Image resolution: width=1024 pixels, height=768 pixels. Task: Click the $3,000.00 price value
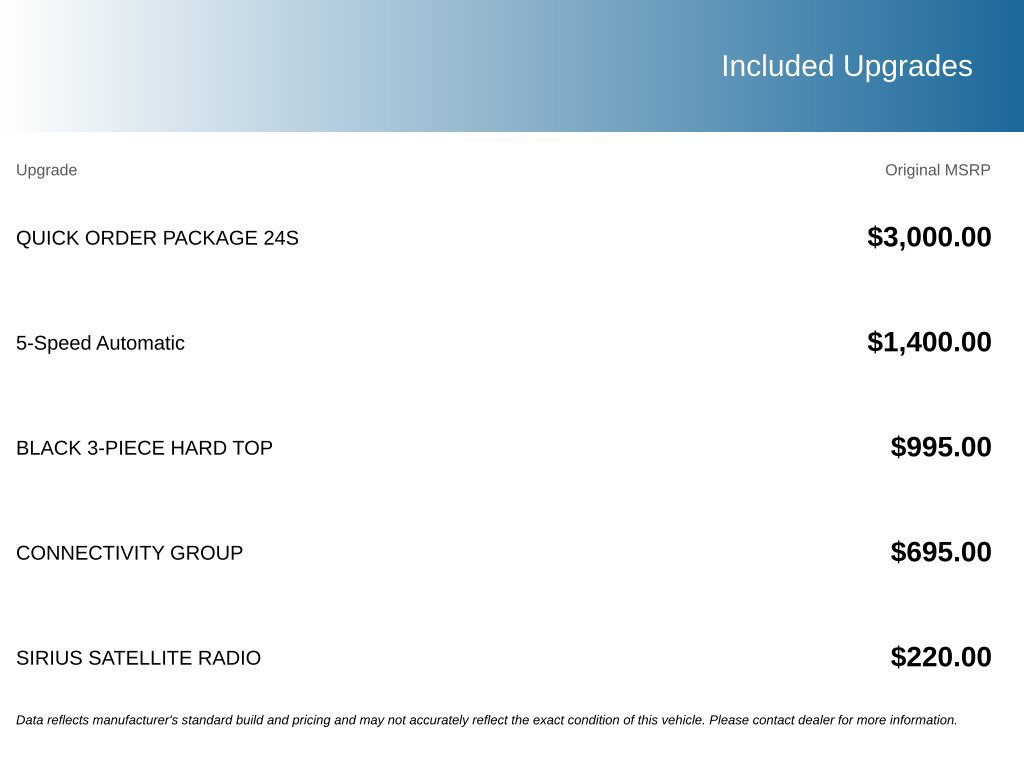(929, 237)
